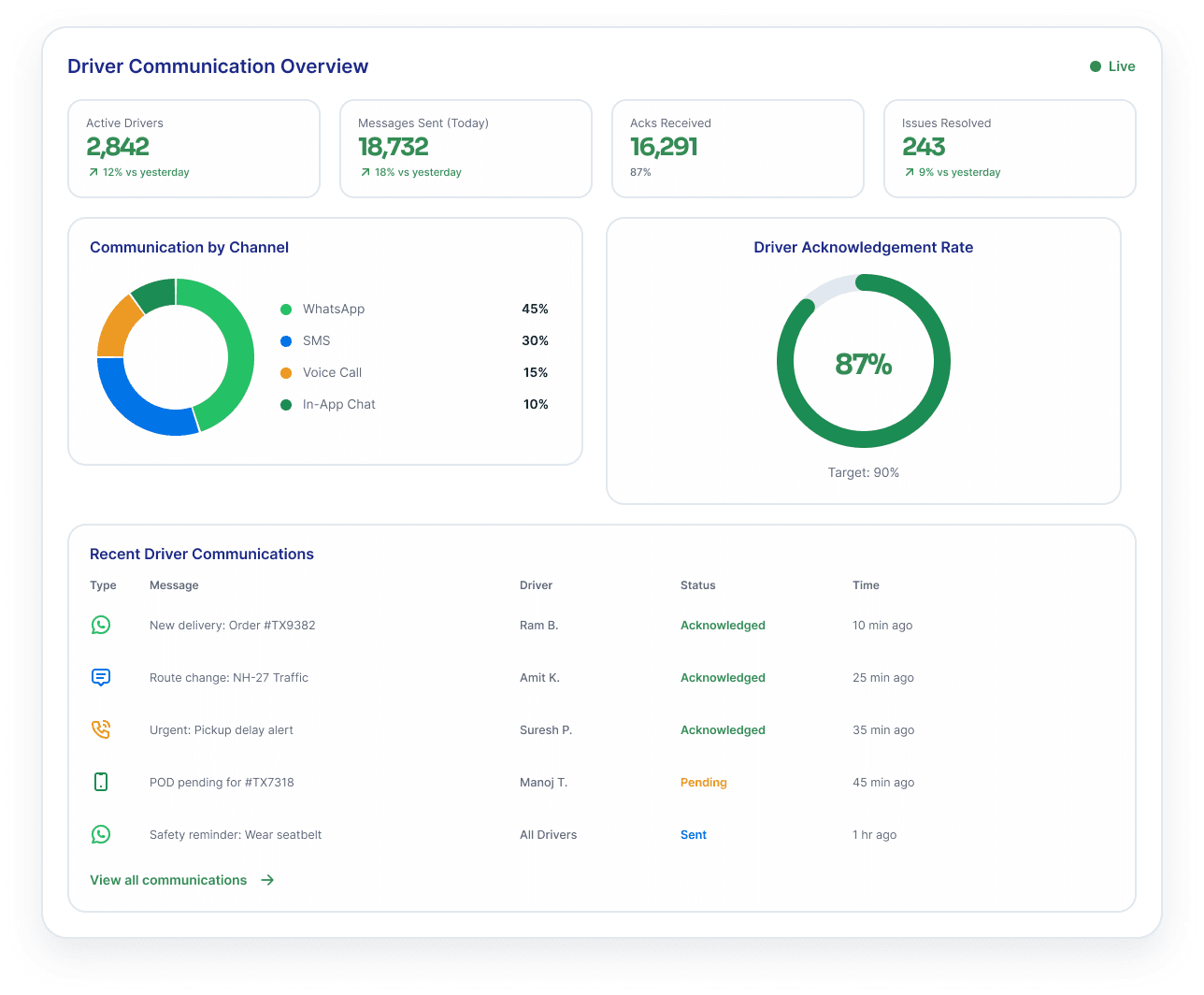Select Messages Sent value 18,732

coord(394,147)
